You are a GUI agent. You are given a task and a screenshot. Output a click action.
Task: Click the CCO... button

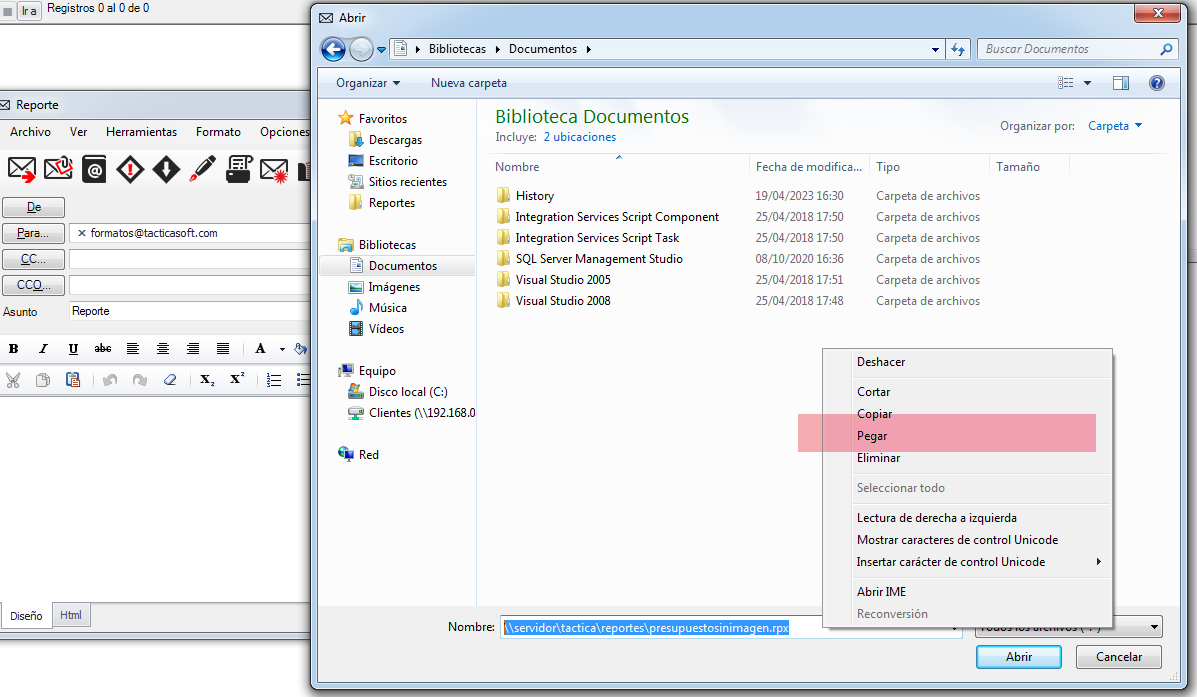(x=34, y=286)
